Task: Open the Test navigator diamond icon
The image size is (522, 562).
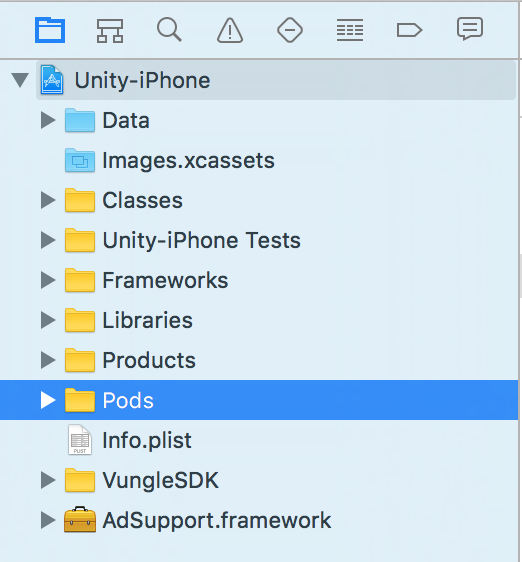Action: tap(290, 30)
